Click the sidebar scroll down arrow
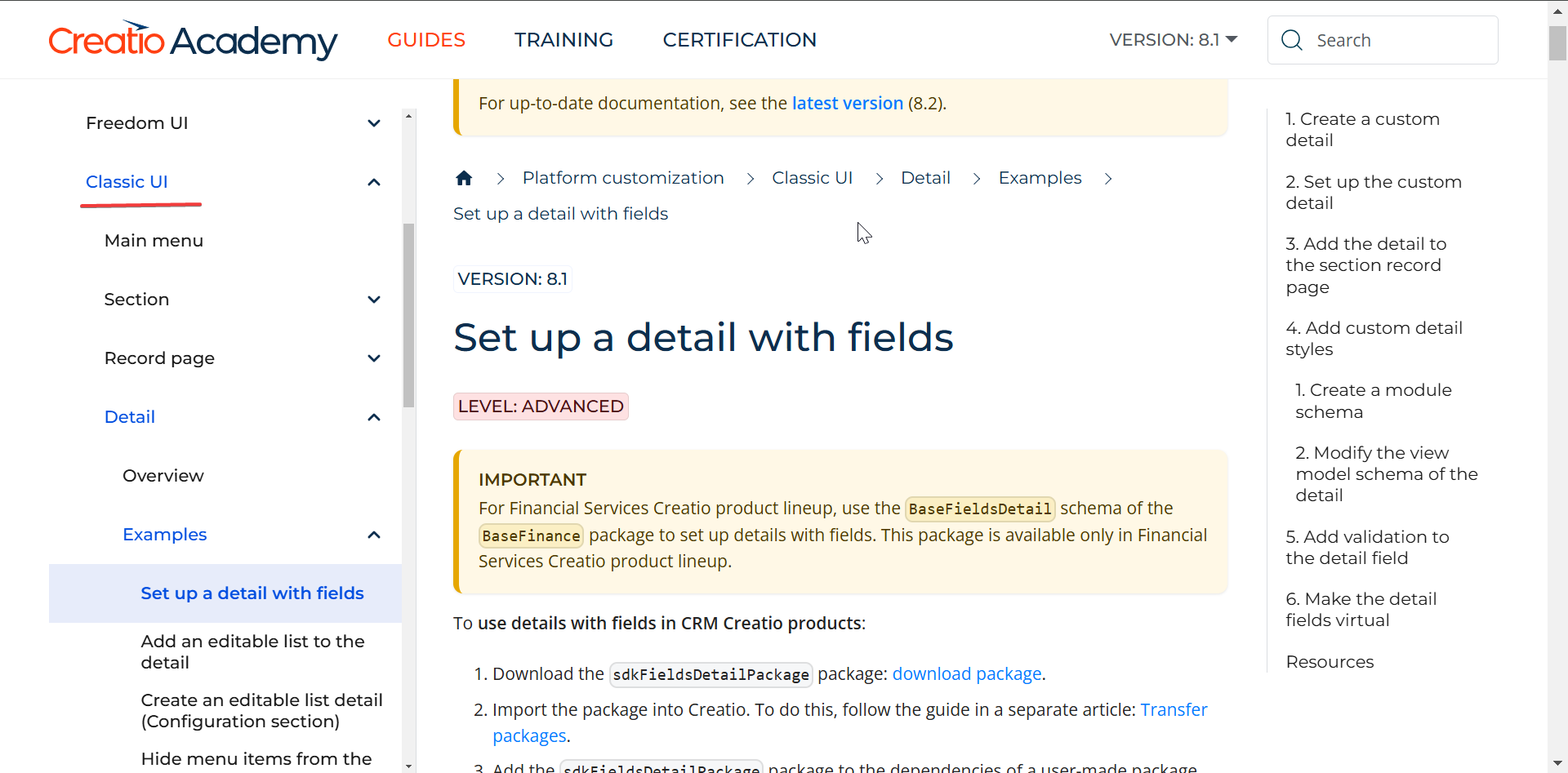 (x=408, y=766)
